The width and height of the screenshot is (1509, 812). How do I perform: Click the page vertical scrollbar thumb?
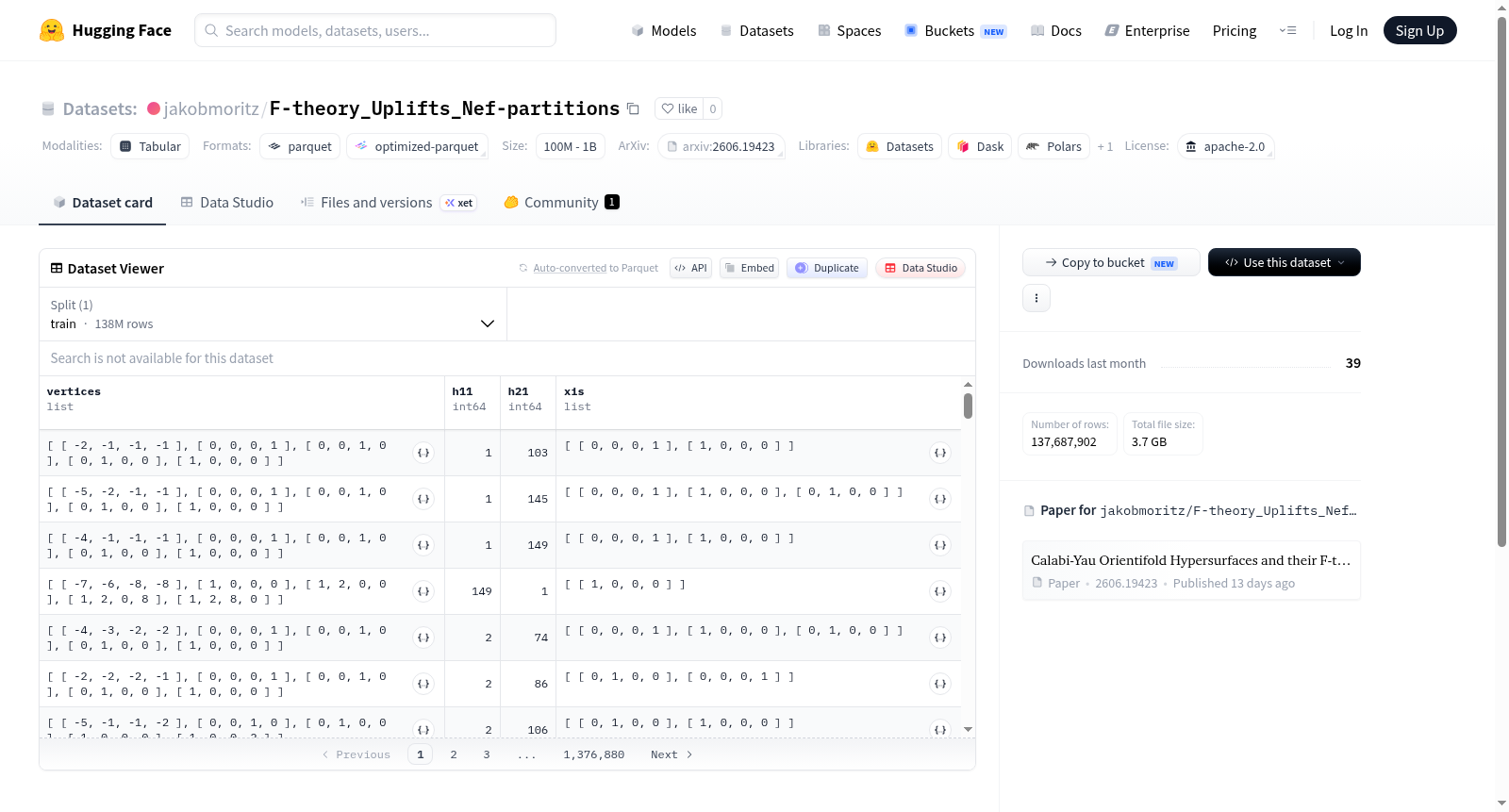[x=1501, y=281]
